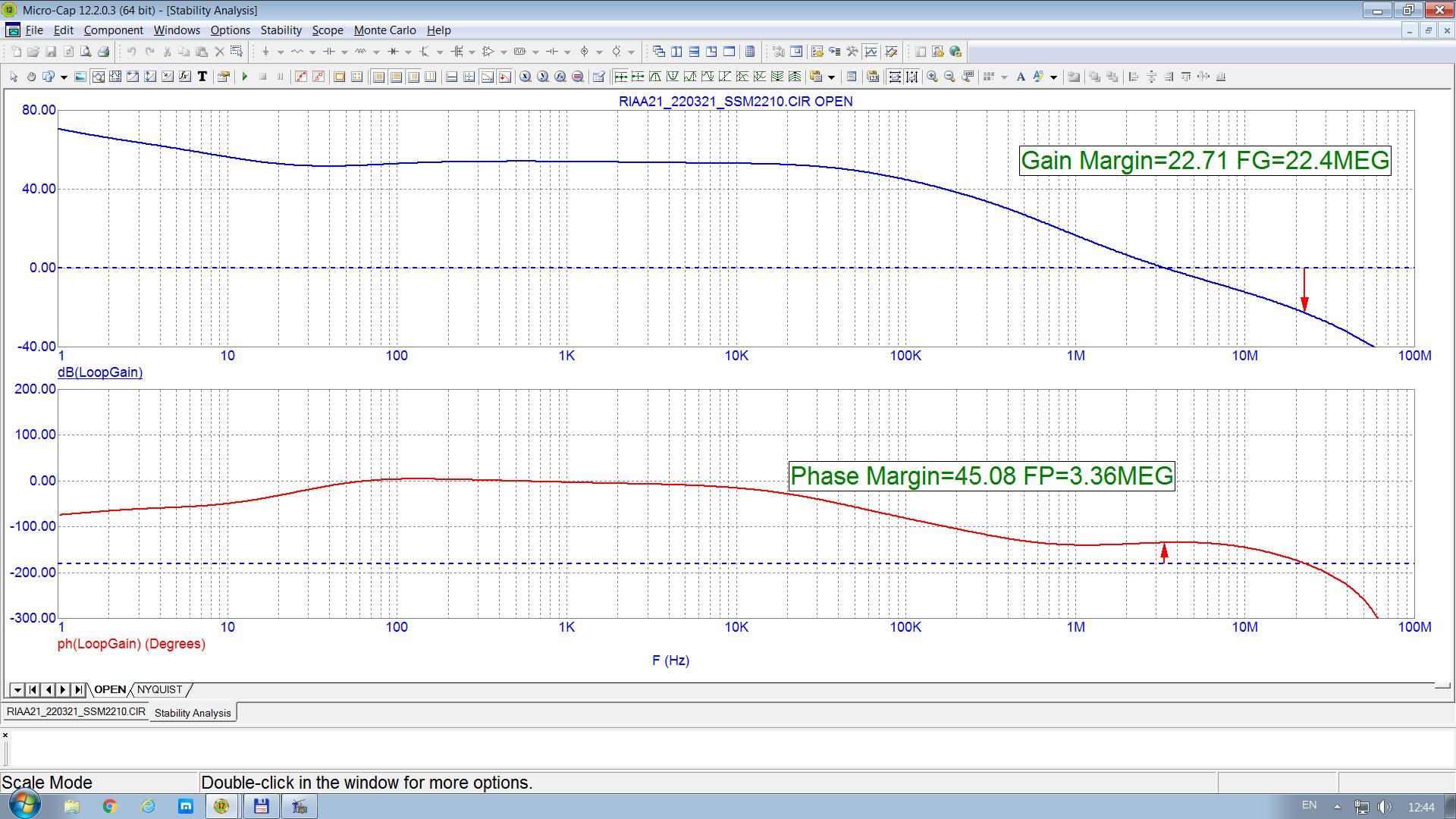Open the Calculator icon in top toolbar
The height and width of the screenshot is (819, 1456).
(750, 52)
